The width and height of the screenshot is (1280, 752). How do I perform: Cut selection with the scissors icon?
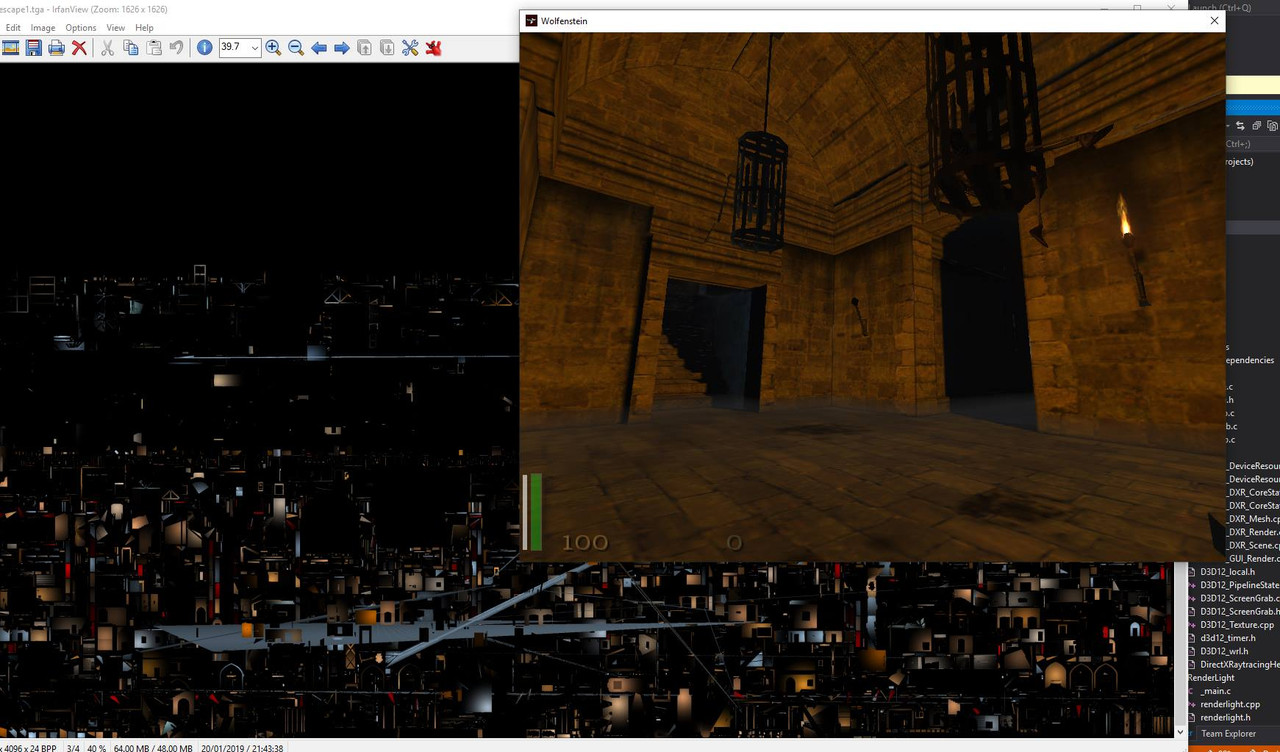pyautogui.click(x=108, y=47)
